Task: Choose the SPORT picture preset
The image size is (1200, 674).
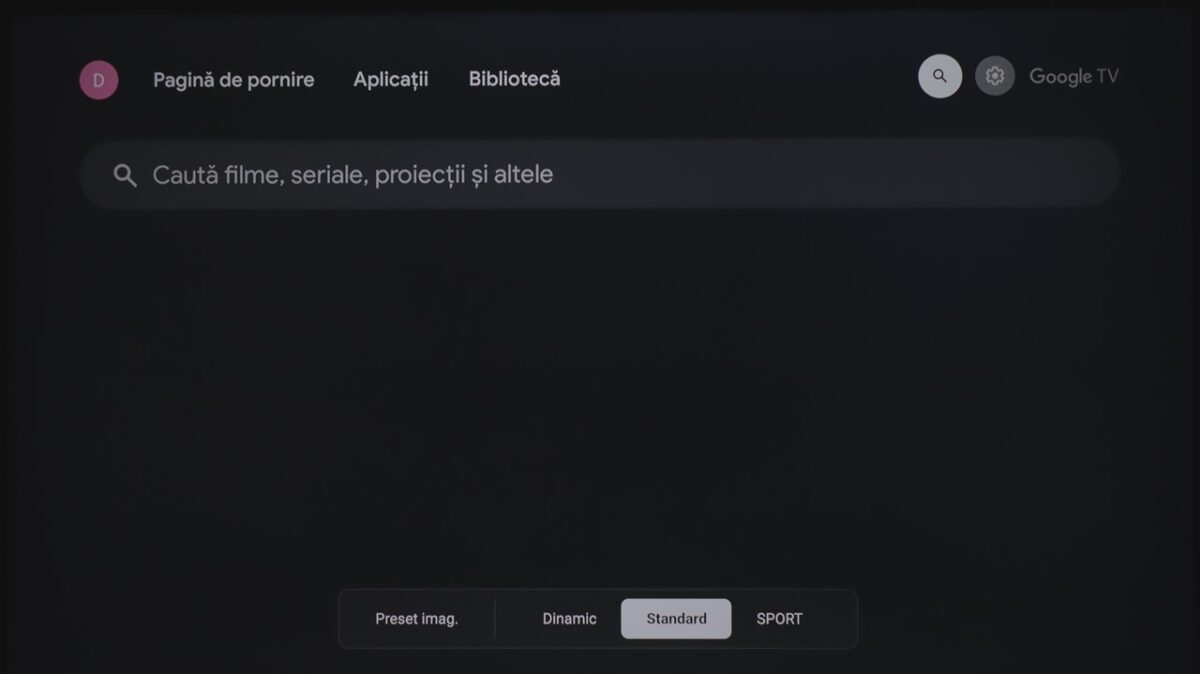Action: click(x=779, y=619)
